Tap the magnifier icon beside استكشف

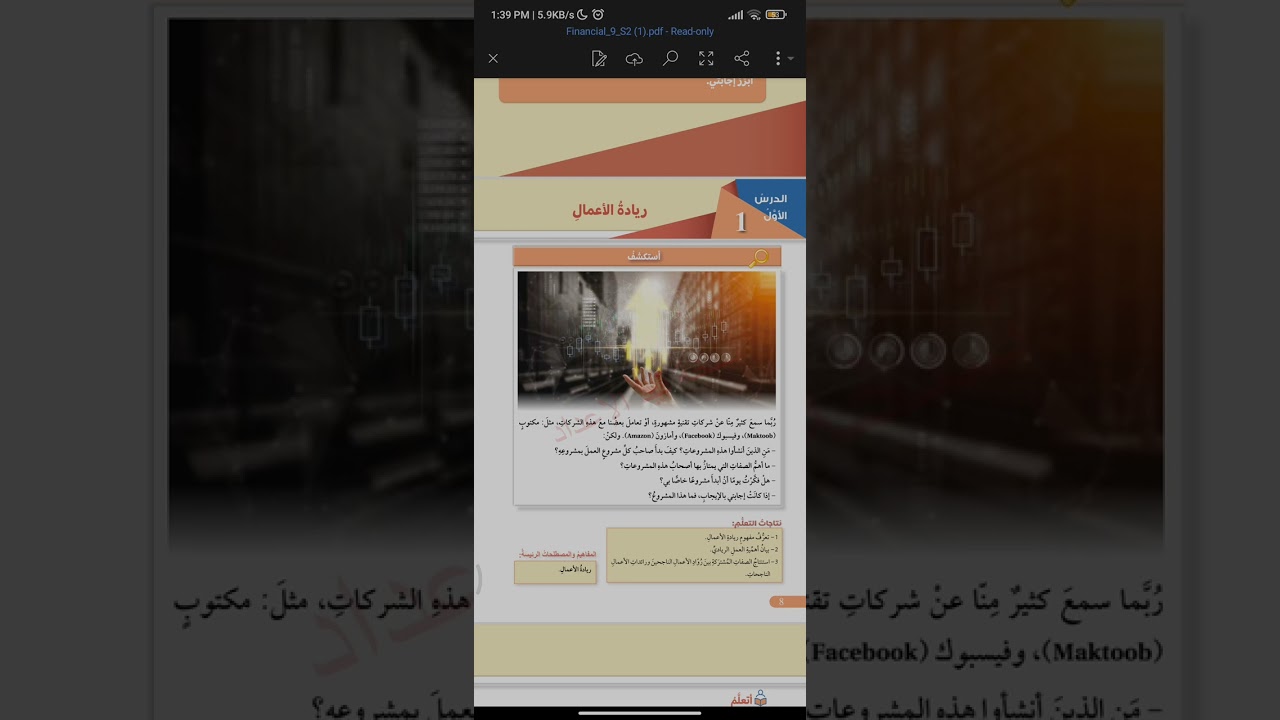pyautogui.click(x=759, y=258)
